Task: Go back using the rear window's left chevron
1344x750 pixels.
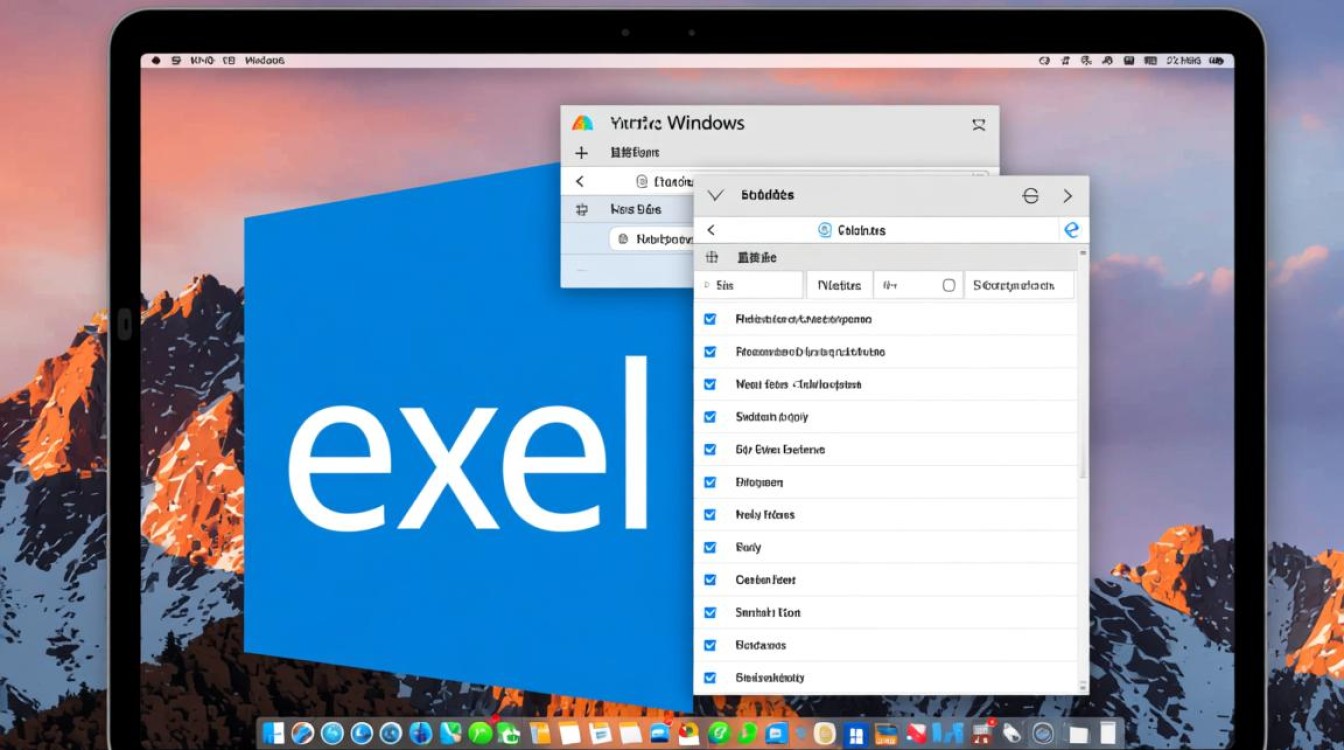Action: tap(580, 182)
